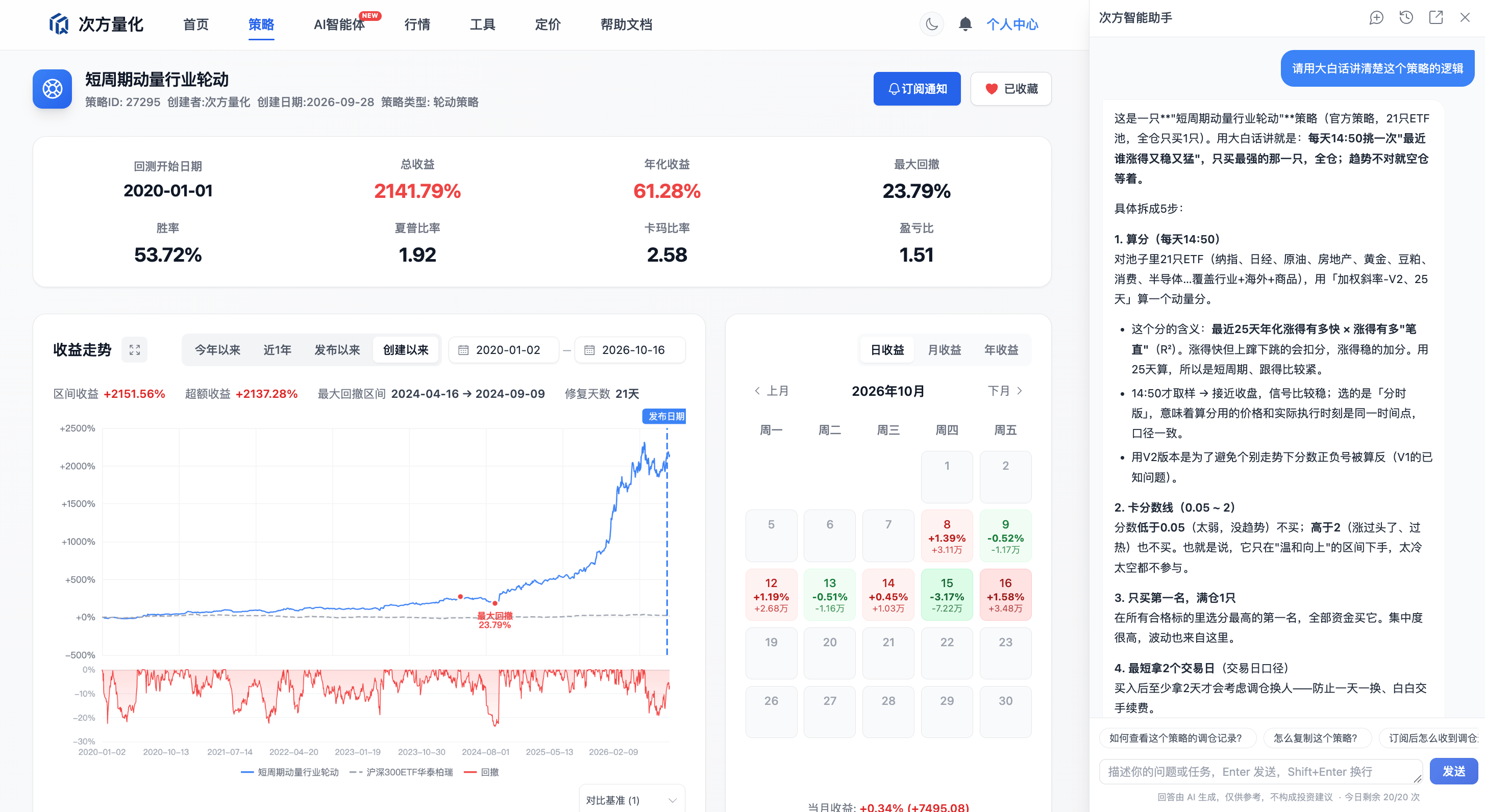Select October 30 calendar cell

tap(1005, 712)
